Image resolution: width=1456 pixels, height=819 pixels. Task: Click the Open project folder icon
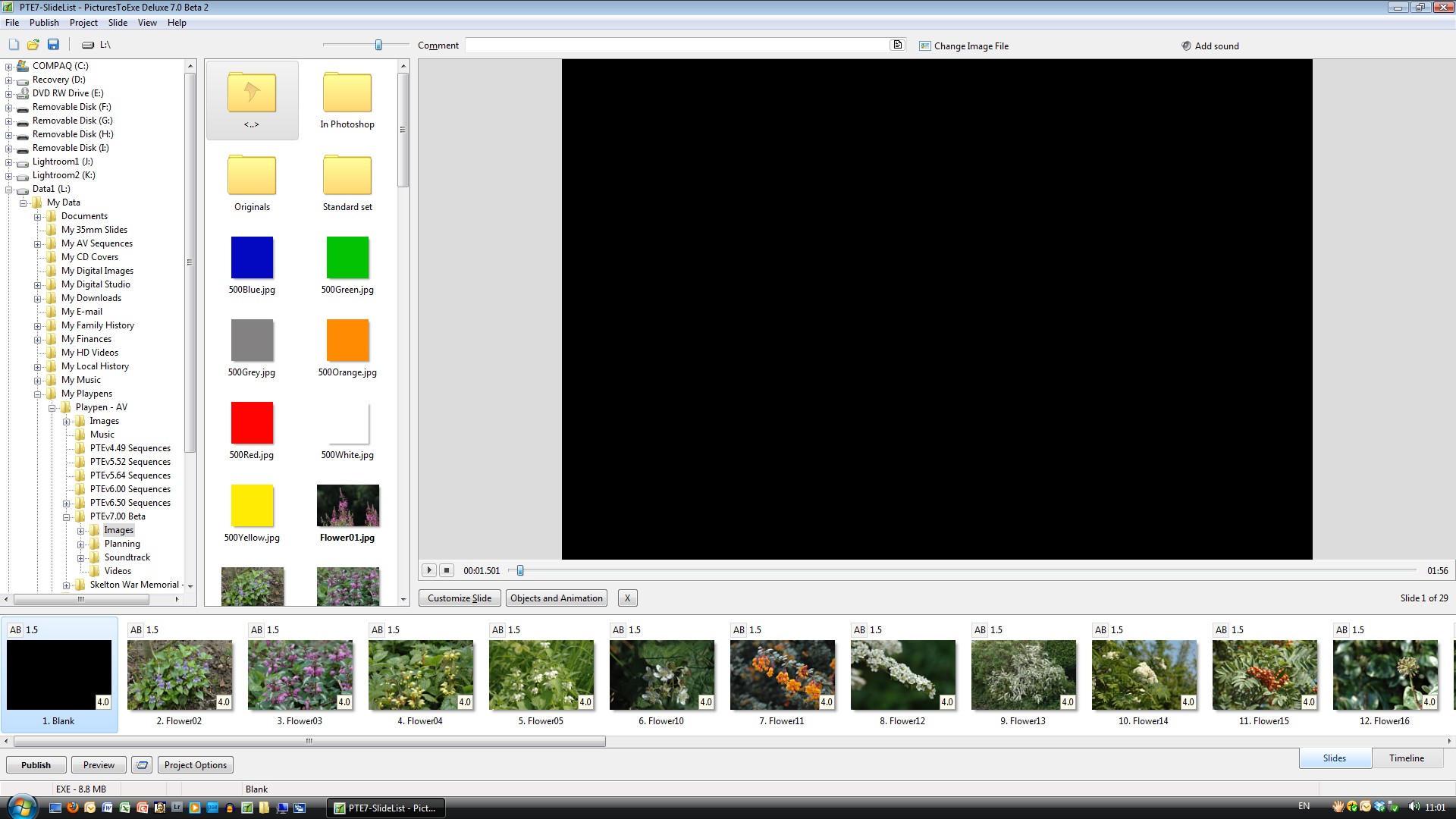click(33, 45)
